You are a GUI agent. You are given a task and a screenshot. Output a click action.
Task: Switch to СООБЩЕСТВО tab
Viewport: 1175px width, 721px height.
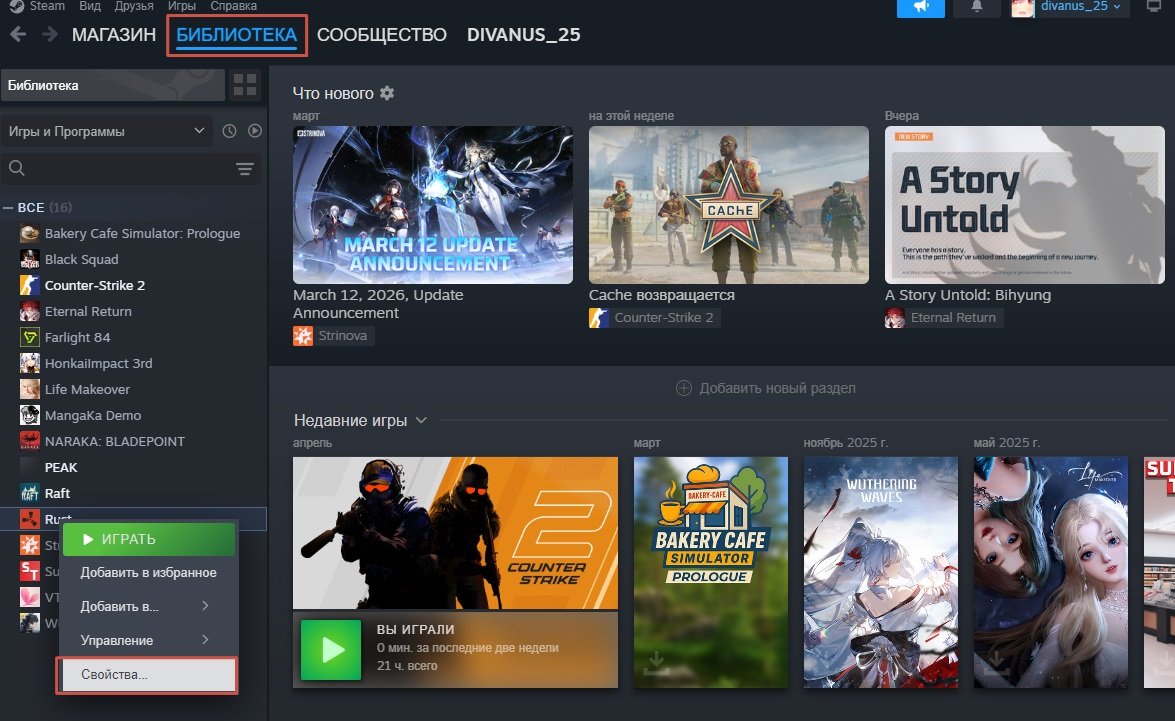(x=381, y=34)
